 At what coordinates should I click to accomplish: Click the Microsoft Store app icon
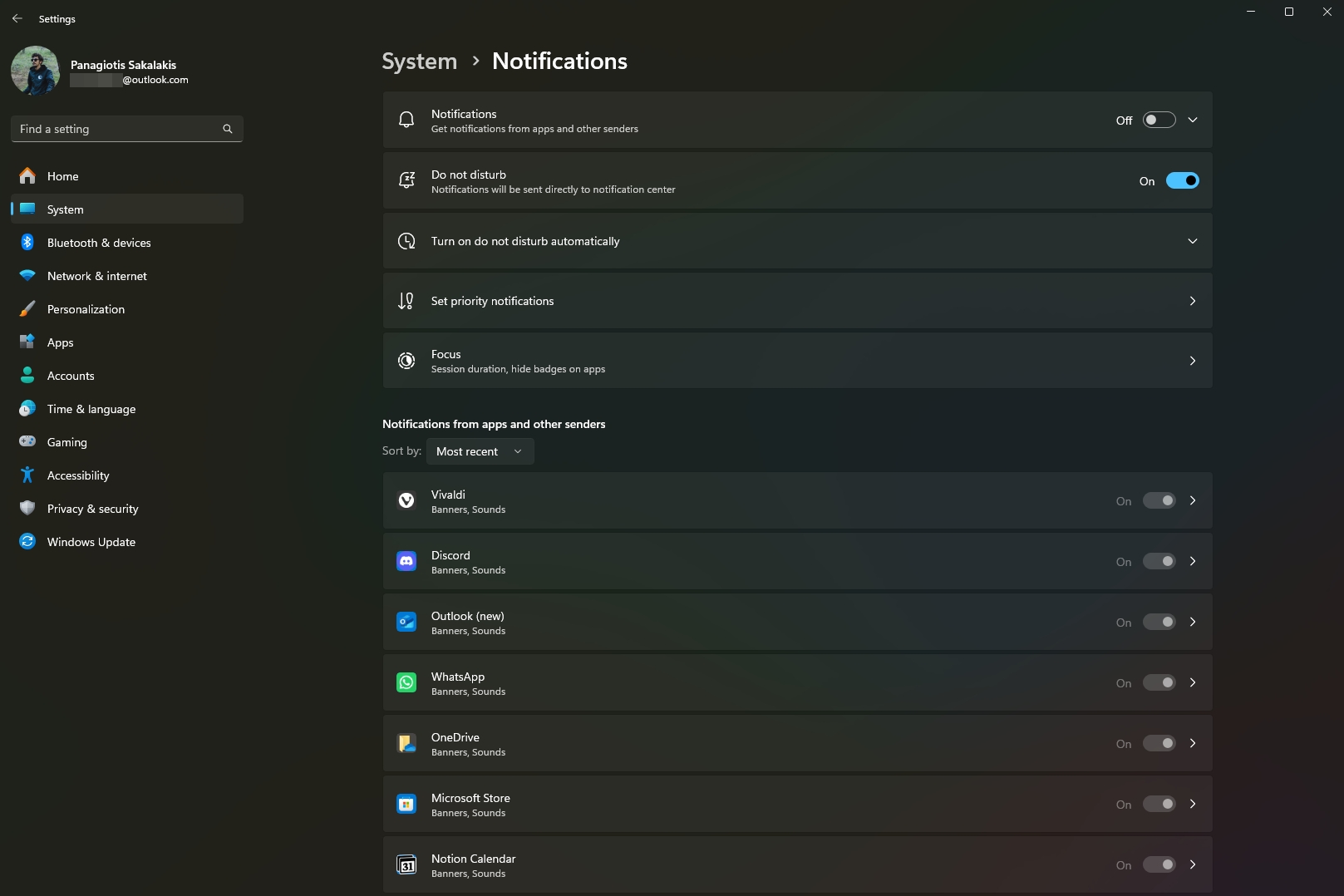(406, 804)
